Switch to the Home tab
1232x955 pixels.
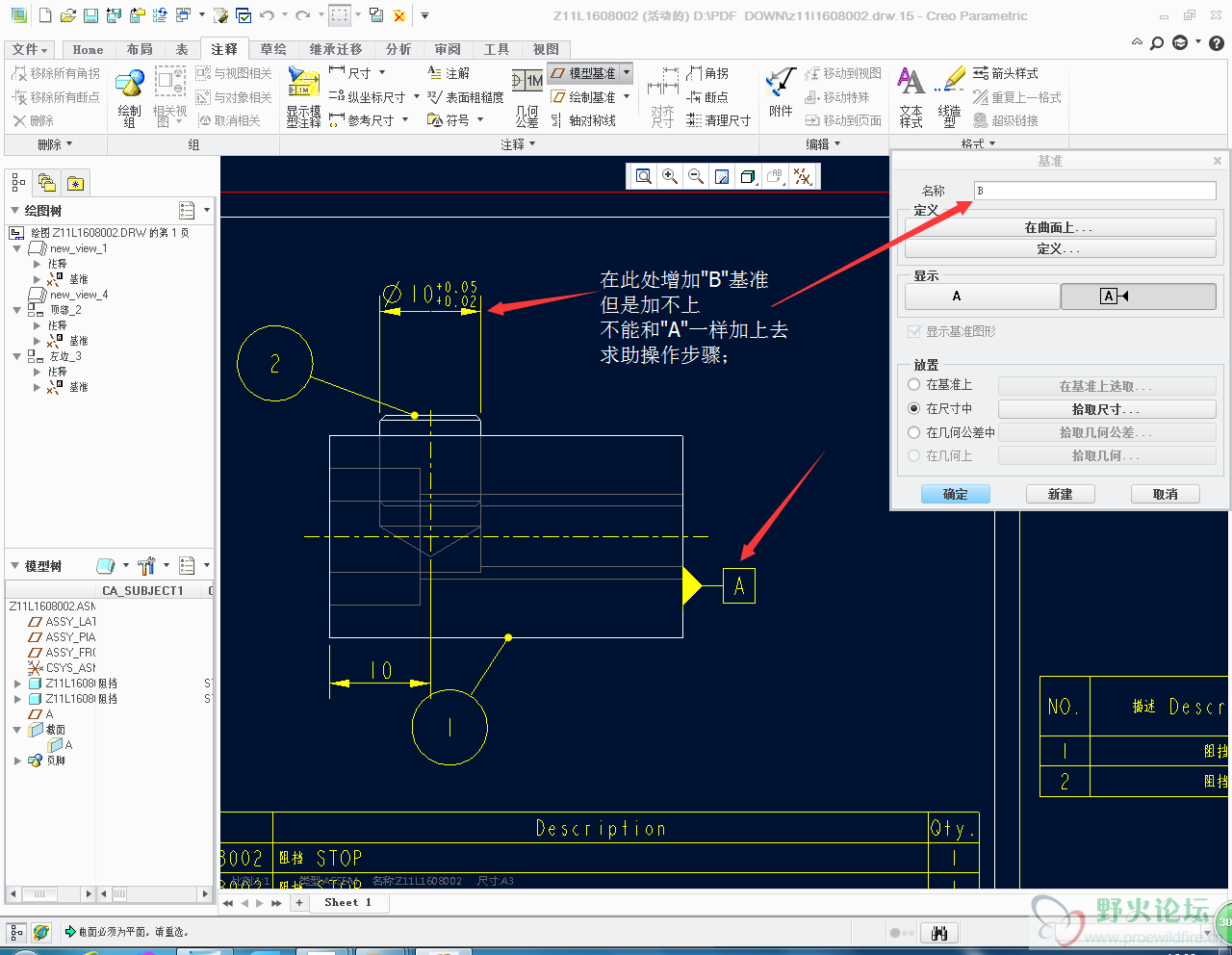point(88,49)
